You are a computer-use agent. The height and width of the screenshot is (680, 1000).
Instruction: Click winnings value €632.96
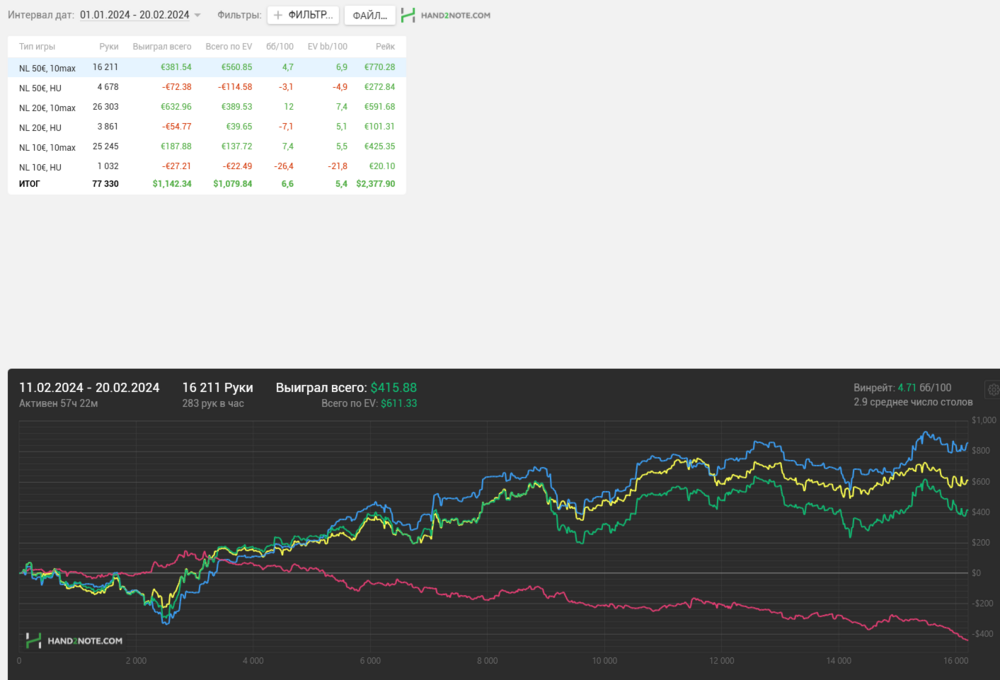[x=175, y=107]
